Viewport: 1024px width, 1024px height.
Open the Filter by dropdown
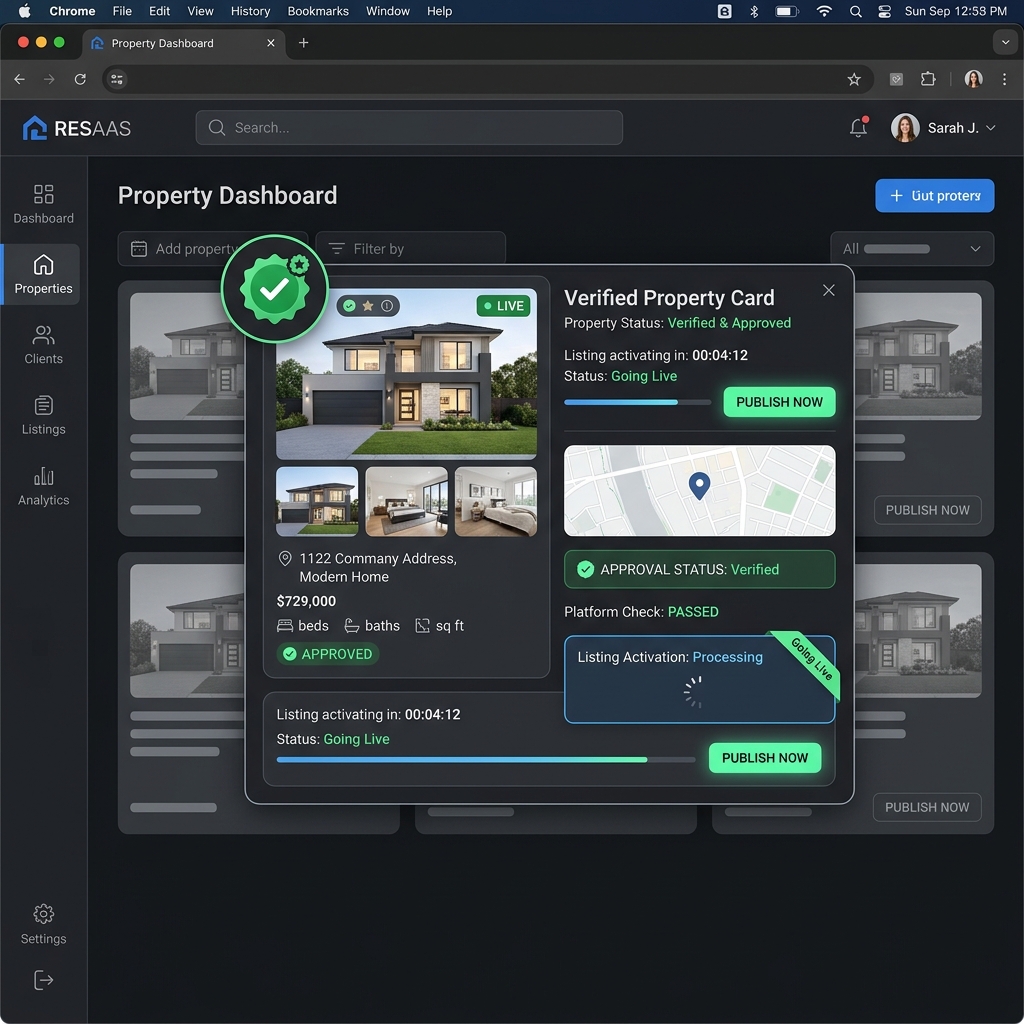(411, 249)
